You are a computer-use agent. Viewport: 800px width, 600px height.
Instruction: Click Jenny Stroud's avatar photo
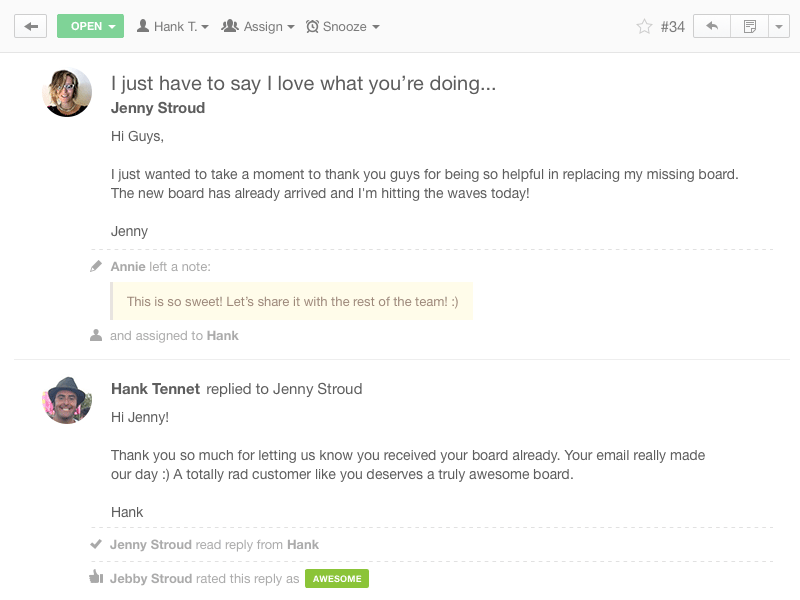(x=67, y=92)
